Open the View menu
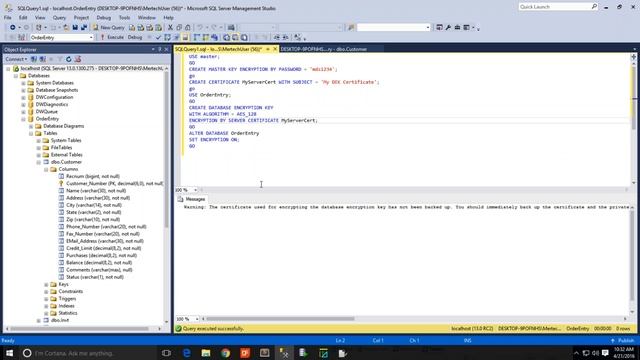This screenshot has width=640, height=360. click(40, 18)
